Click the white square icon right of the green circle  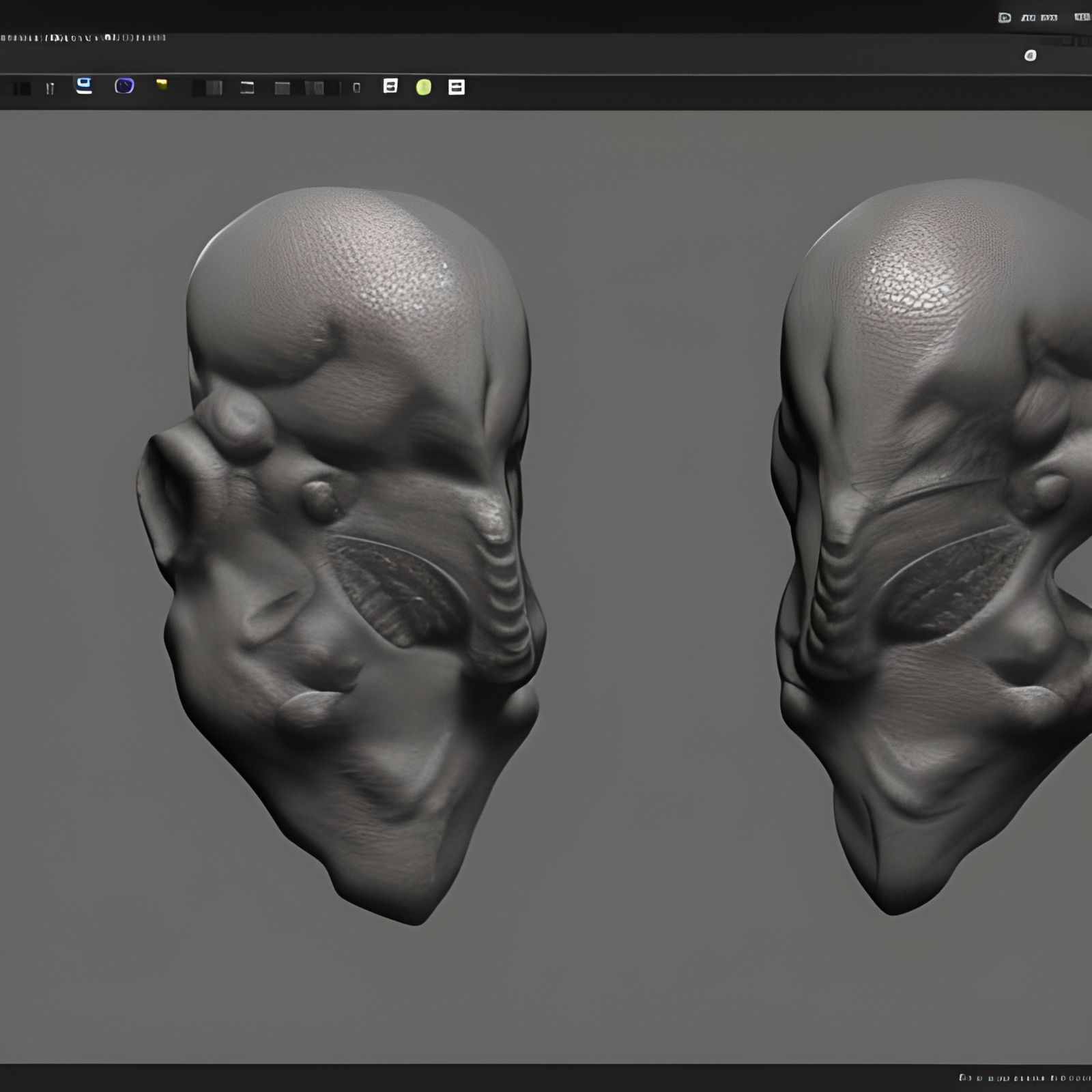coord(457,87)
